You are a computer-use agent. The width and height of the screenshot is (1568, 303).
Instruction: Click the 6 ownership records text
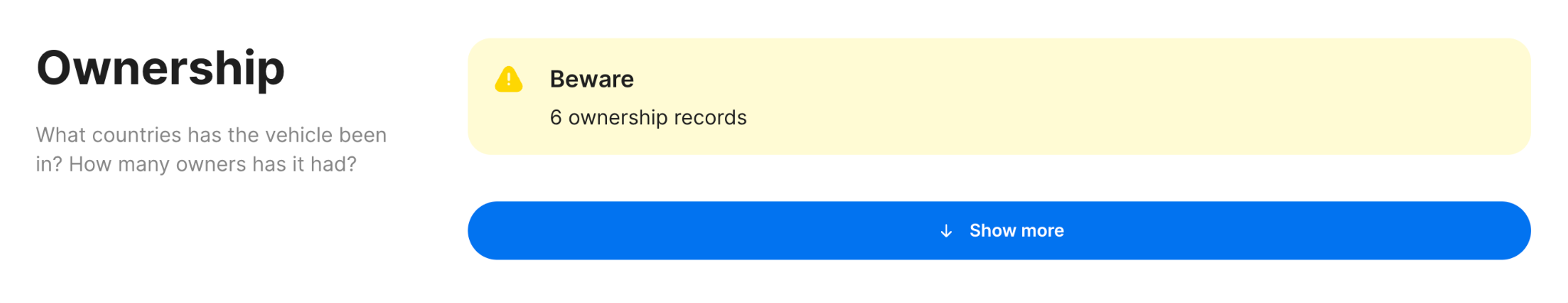click(x=648, y=117)
